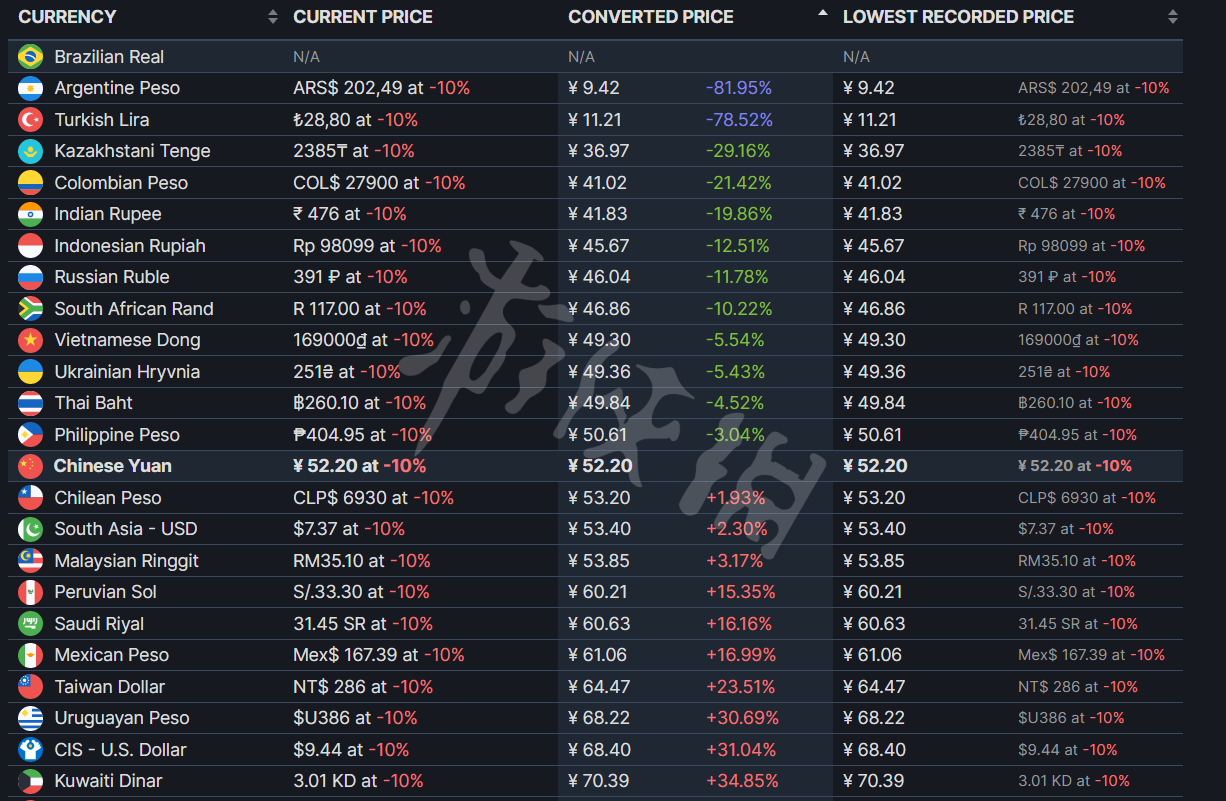Select the Russian Ruble currency name
This screenshot has width=1226, height=801.
112,277
